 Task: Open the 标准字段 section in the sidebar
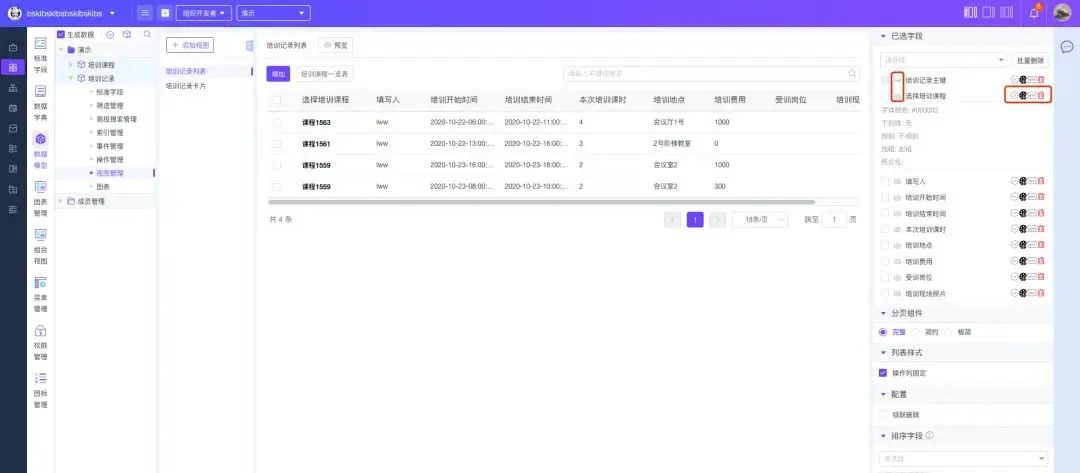41,54
